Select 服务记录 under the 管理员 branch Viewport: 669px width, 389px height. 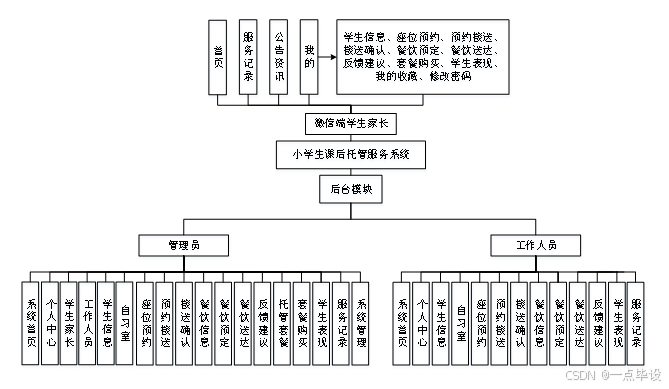coord(340,323)
